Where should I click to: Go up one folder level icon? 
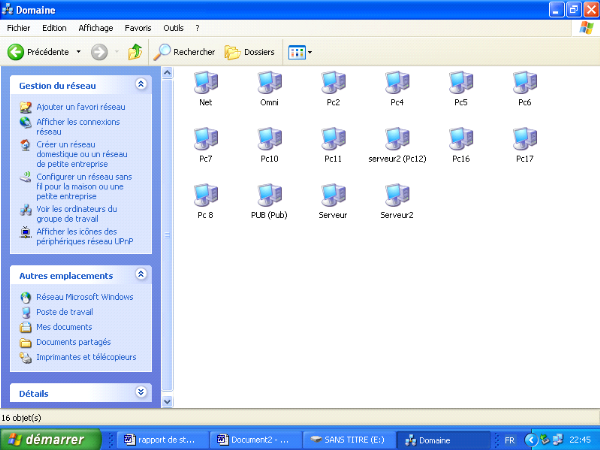(135, 51)
